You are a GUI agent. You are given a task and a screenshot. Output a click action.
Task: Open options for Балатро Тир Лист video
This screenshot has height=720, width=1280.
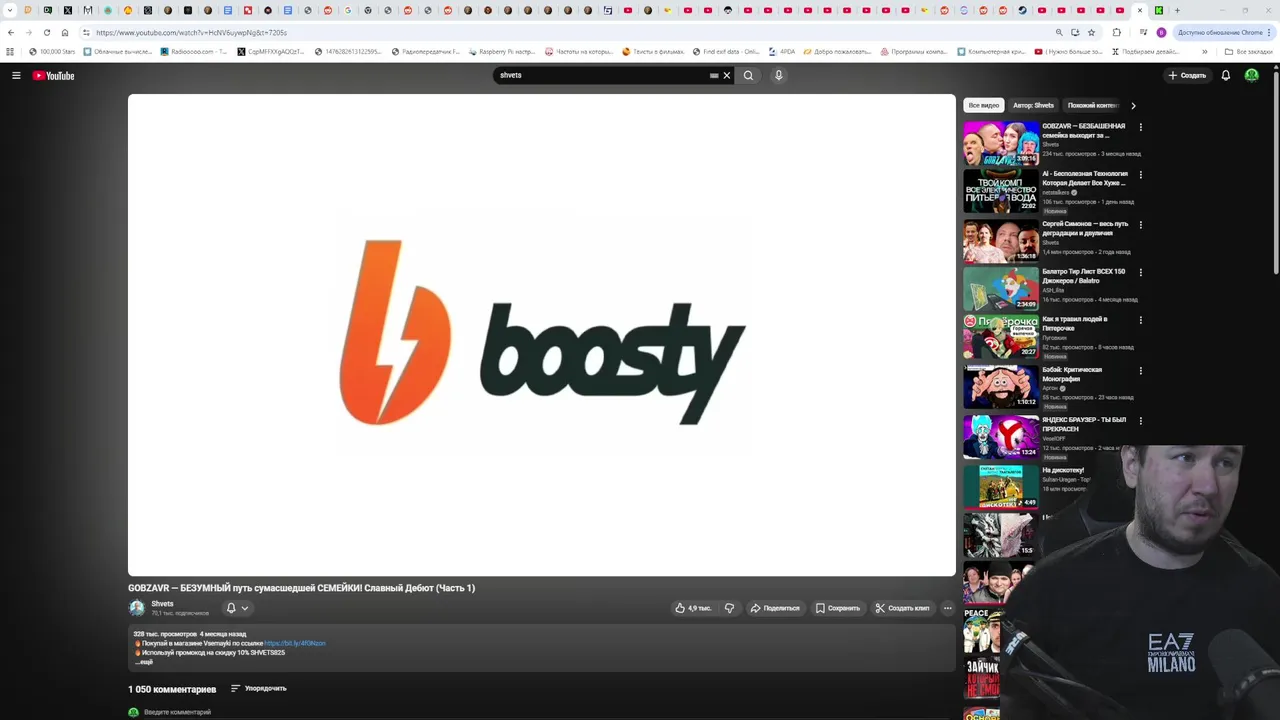1140,272
